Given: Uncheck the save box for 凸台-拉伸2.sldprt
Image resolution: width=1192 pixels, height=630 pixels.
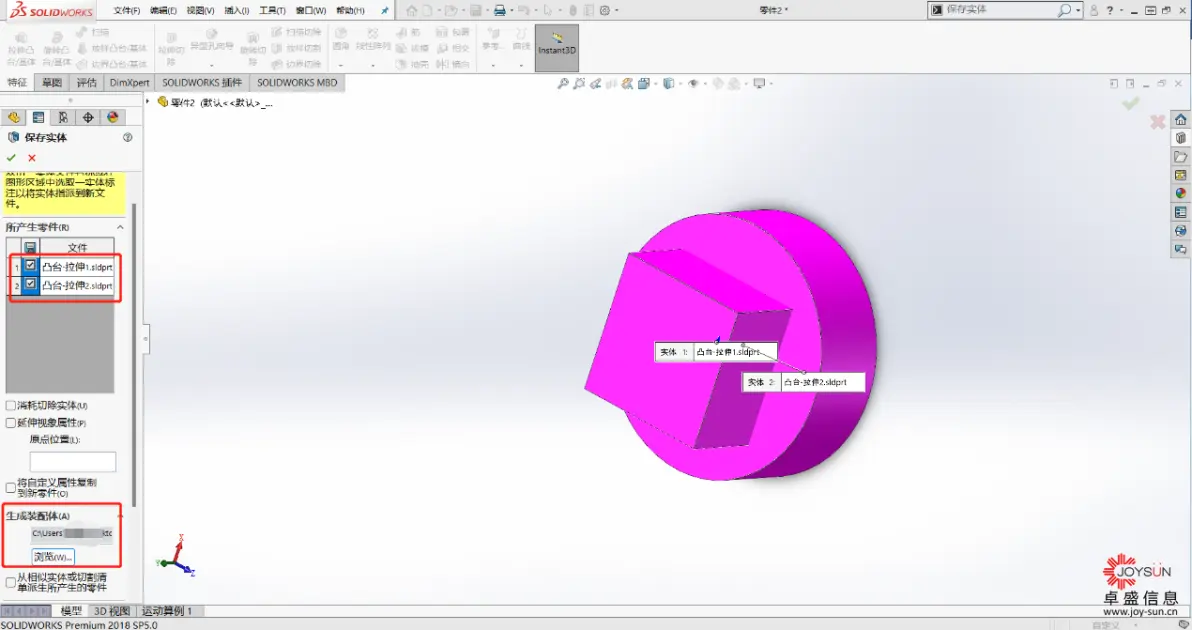Looking at the screenshot, I should (30, 283).
